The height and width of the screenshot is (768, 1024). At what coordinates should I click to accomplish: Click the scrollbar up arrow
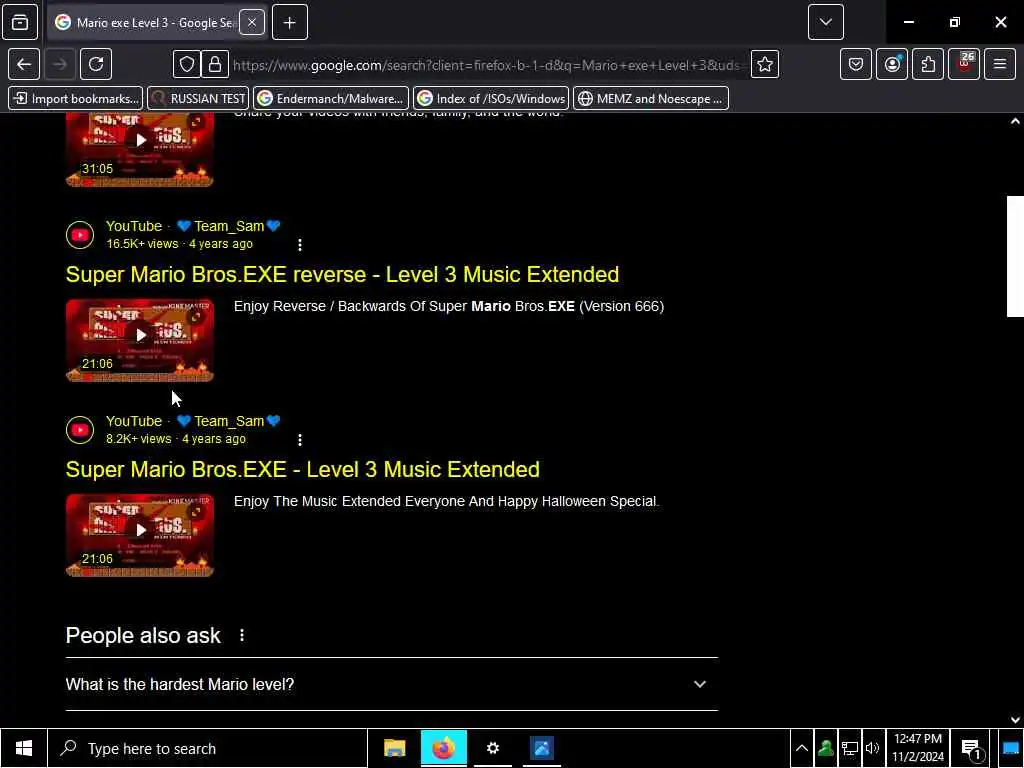tap(1015, 121)
